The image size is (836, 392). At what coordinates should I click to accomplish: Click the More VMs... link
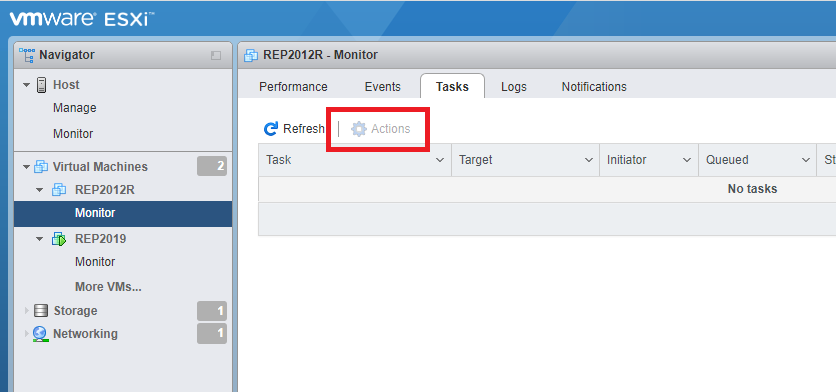(x=108, y=287)
